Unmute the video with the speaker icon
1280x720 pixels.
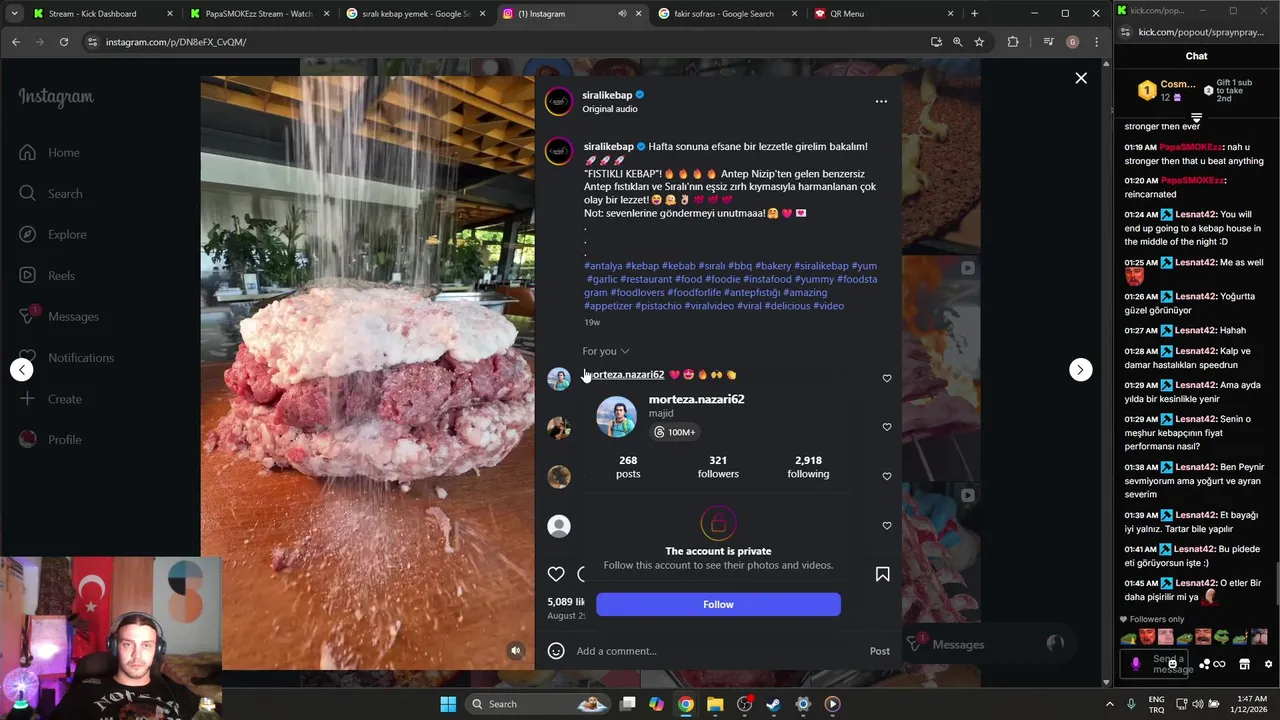(x=516, y=651)
